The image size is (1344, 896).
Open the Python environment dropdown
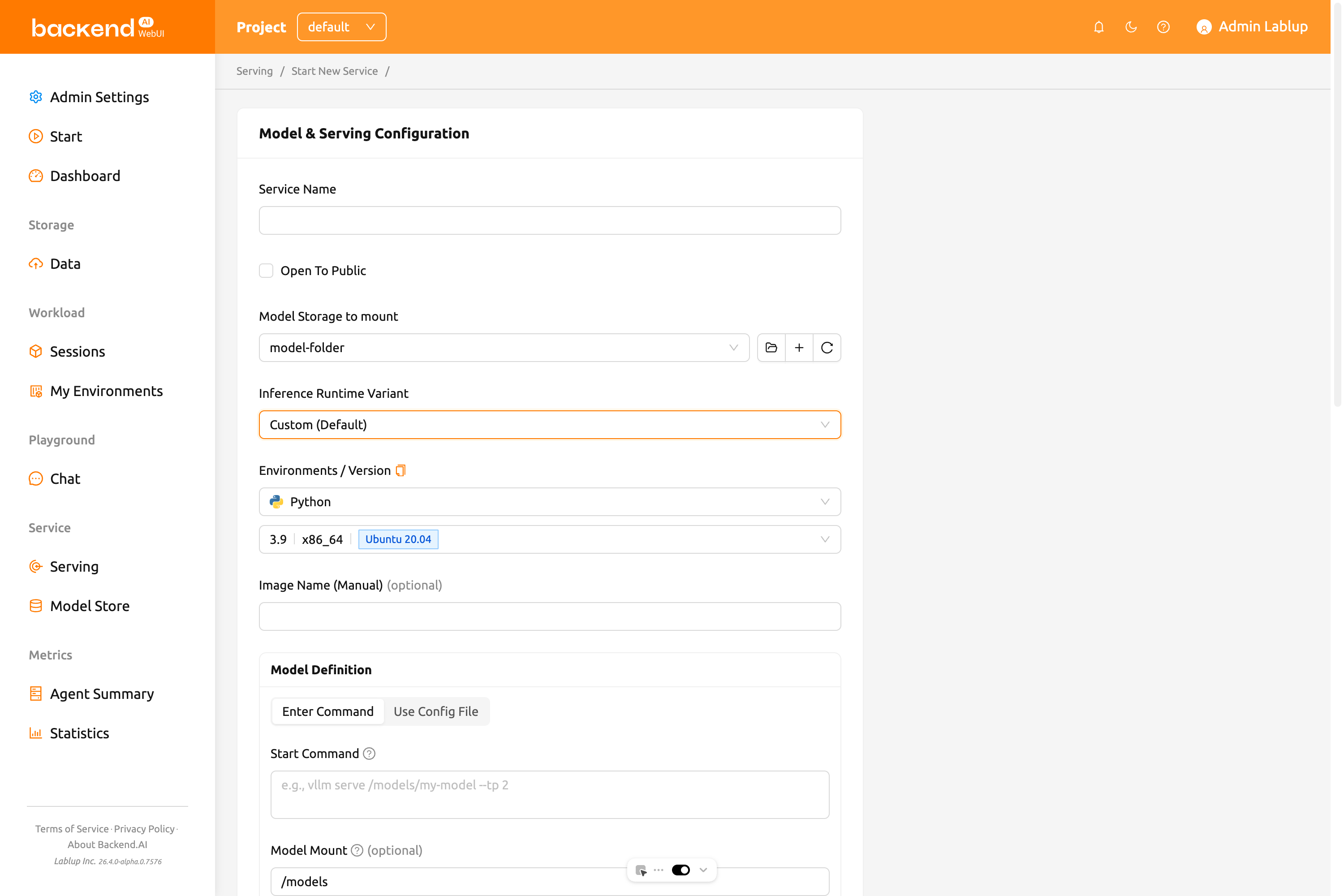click(550, 502)
